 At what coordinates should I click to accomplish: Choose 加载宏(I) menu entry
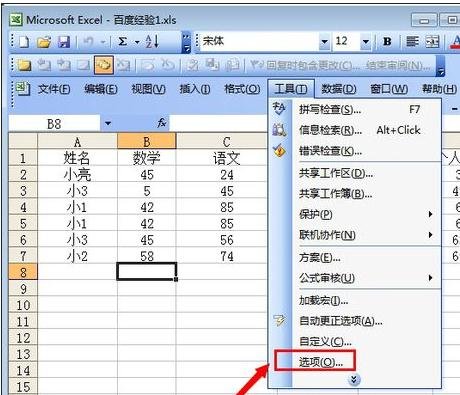(355, 301)
